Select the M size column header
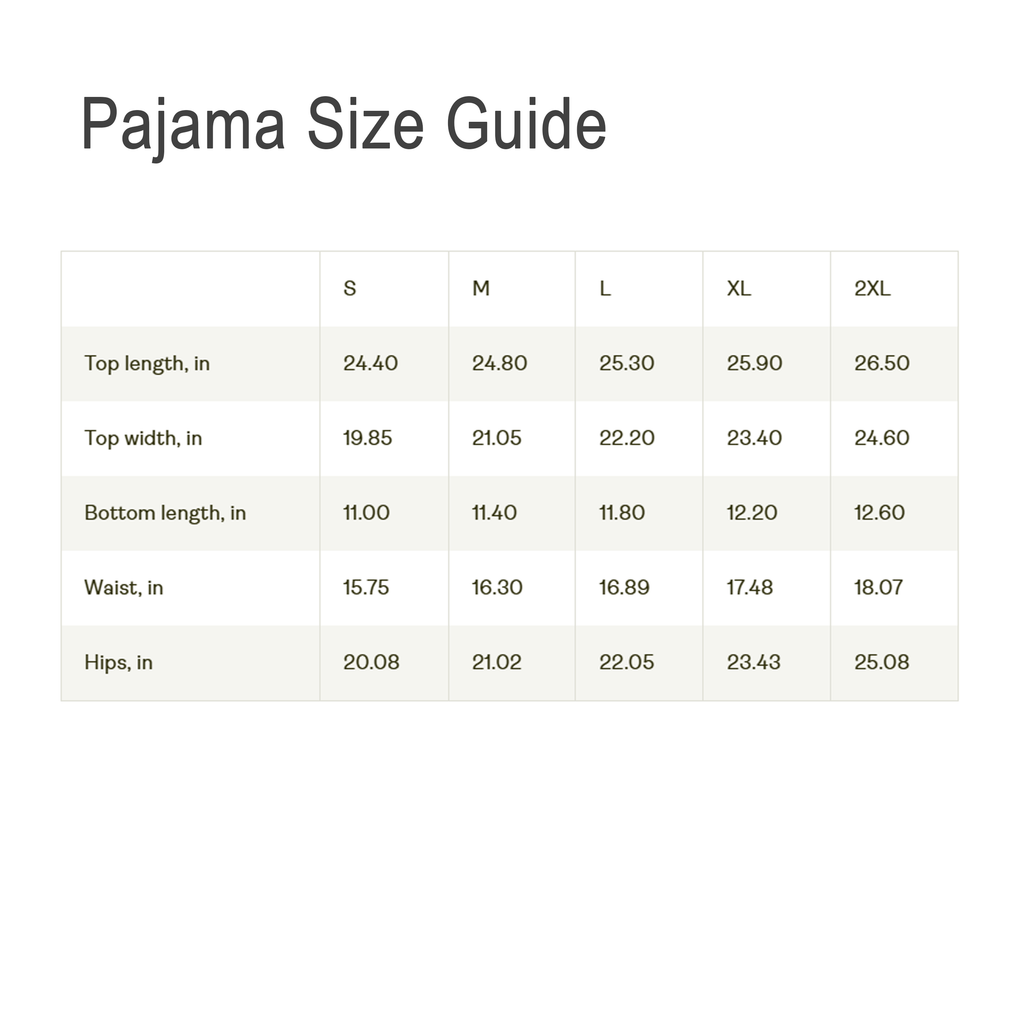Viewport: 1024px width, 1024px height. 481,289
